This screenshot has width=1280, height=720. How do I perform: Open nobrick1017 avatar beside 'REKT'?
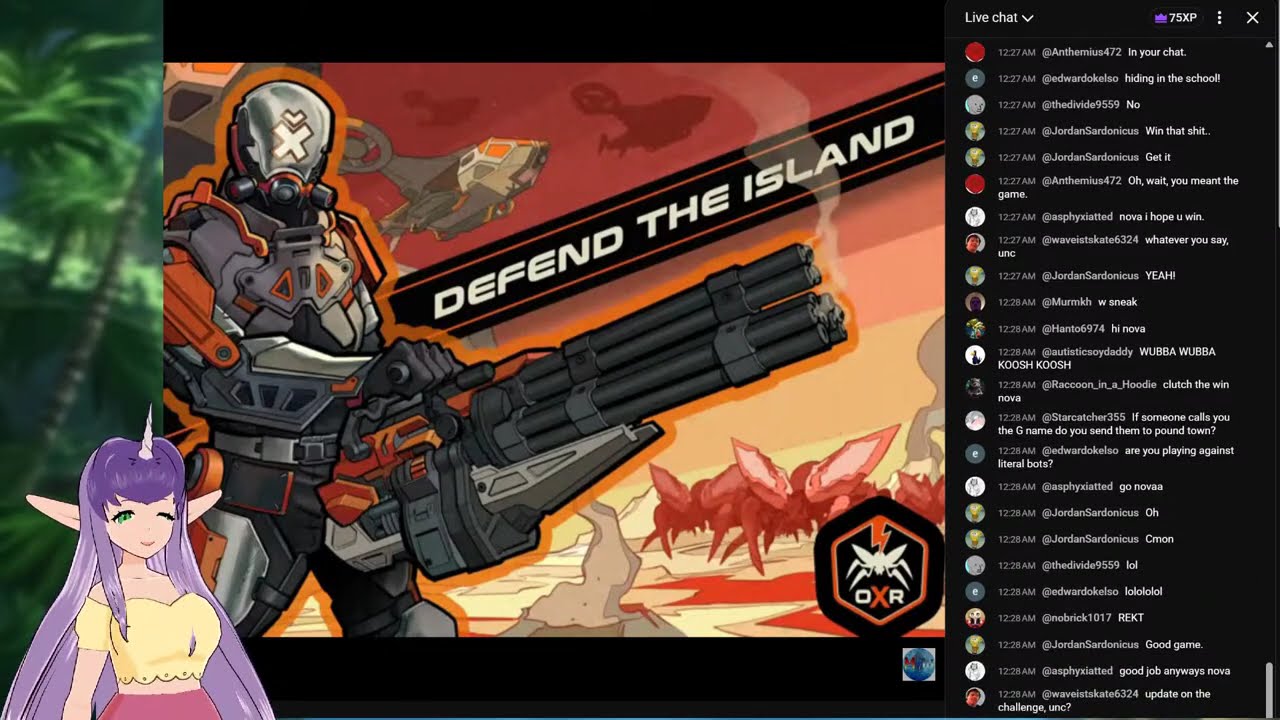tap(975, 618)
